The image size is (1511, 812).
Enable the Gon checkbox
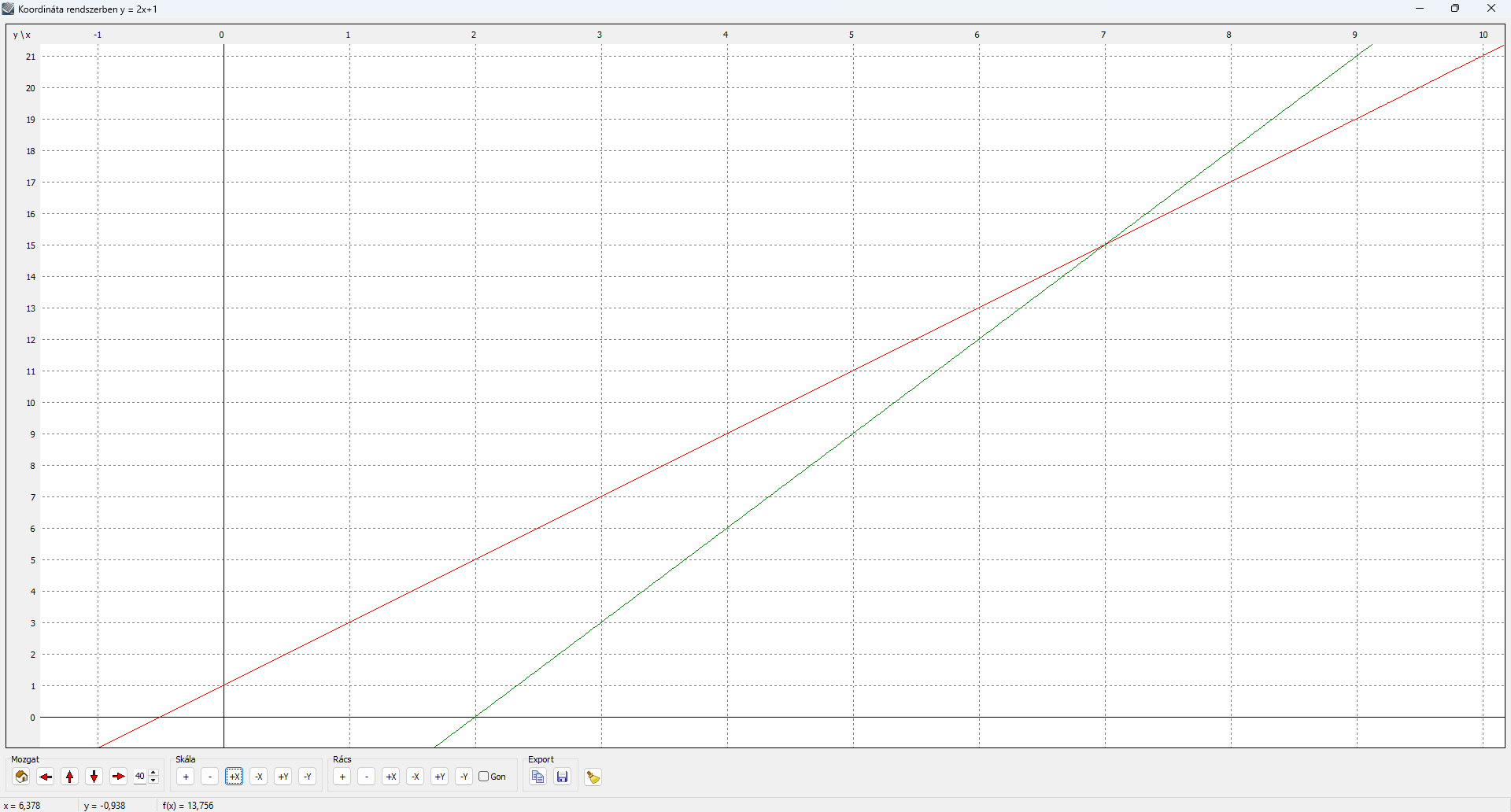484,777
